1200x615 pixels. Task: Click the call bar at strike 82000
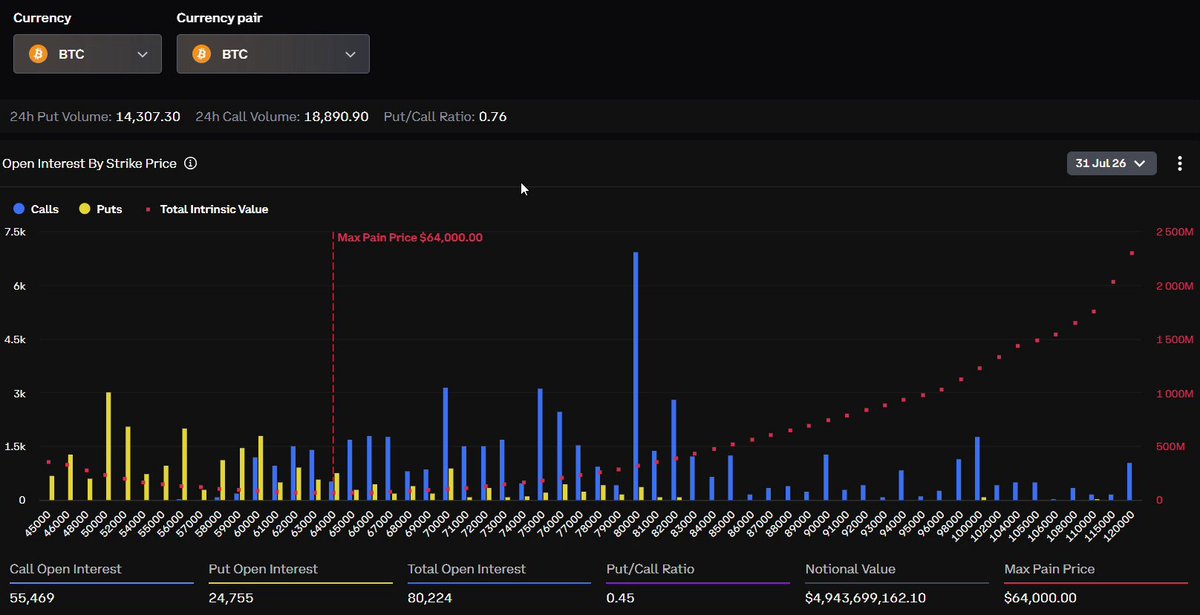[x=674, y=450]
